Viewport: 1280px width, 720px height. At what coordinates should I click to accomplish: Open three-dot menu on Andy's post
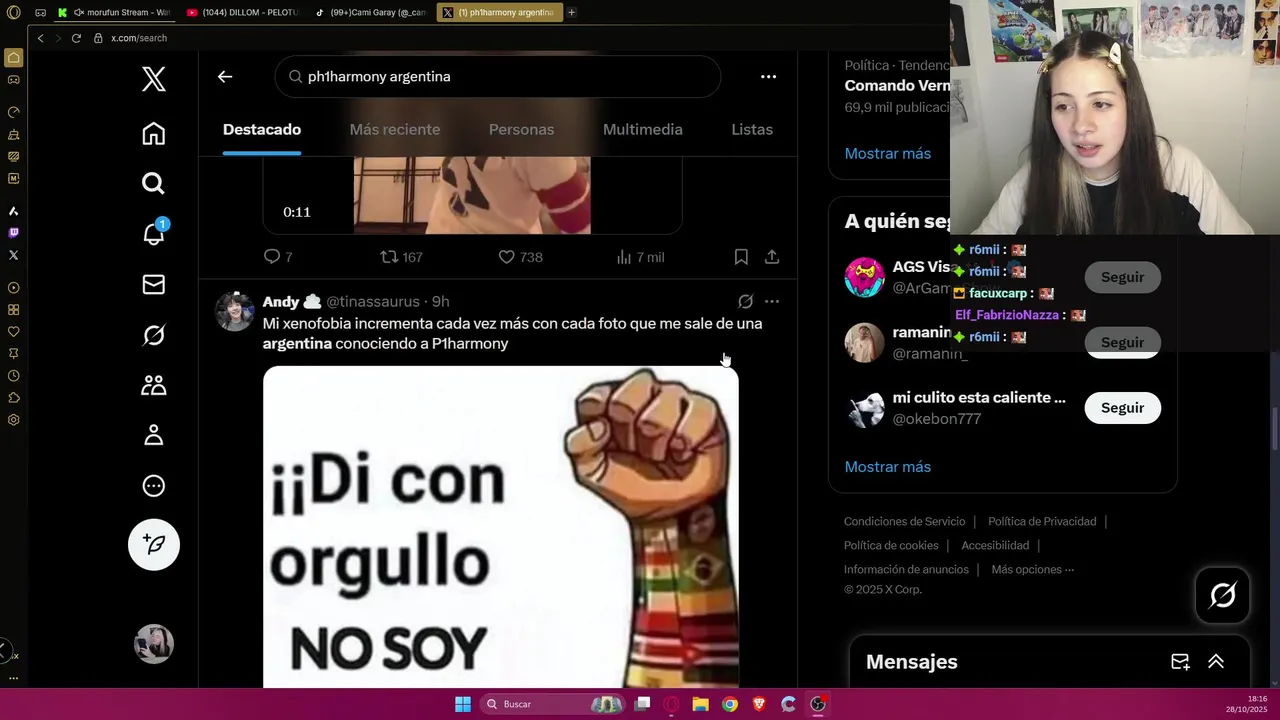(x=772, y=301)
